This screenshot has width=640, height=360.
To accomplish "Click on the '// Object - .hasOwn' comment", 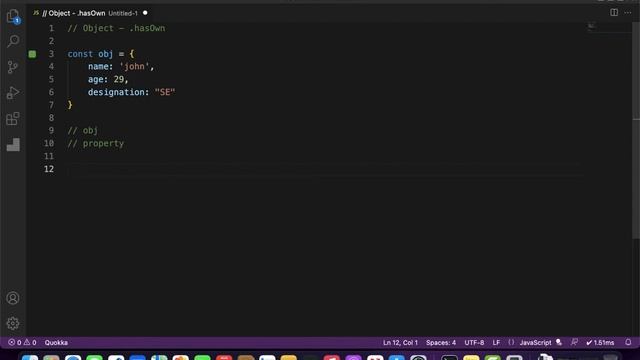I will 116,28.
